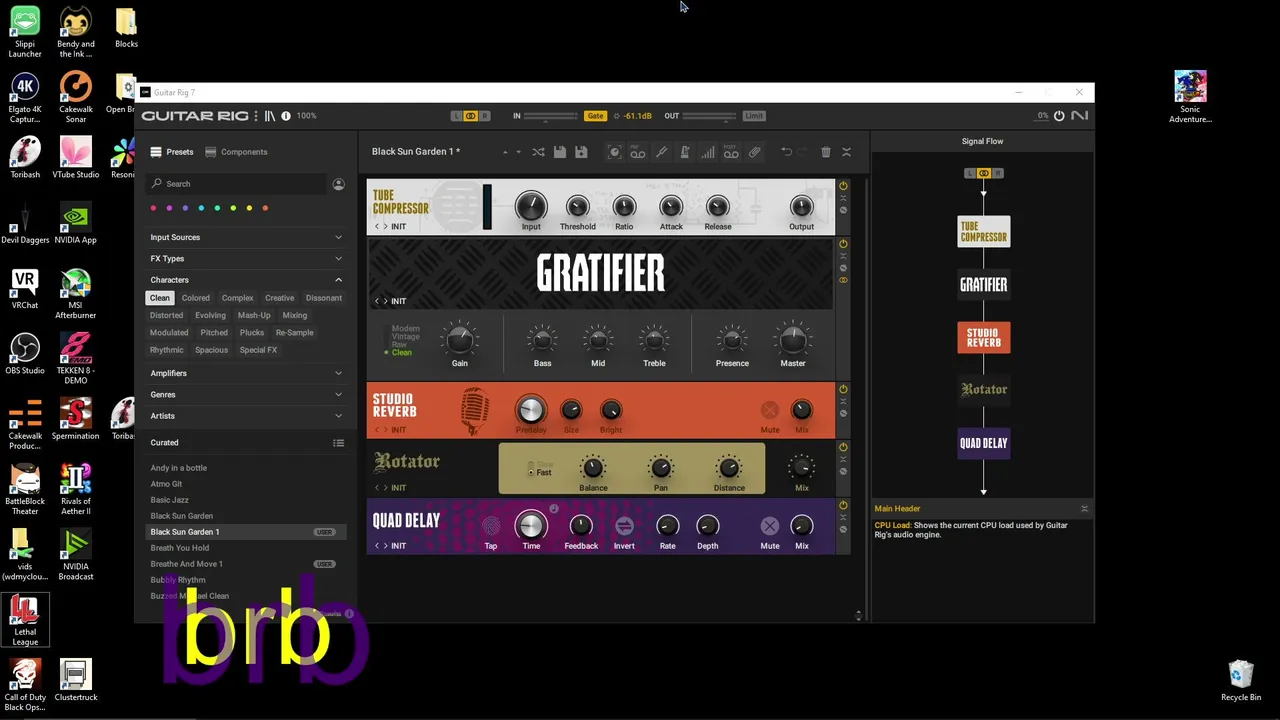This screenshot has width=1280, height=720.
Task: Collapse the Tube Compressor module view
Action: tap(843, 198)
